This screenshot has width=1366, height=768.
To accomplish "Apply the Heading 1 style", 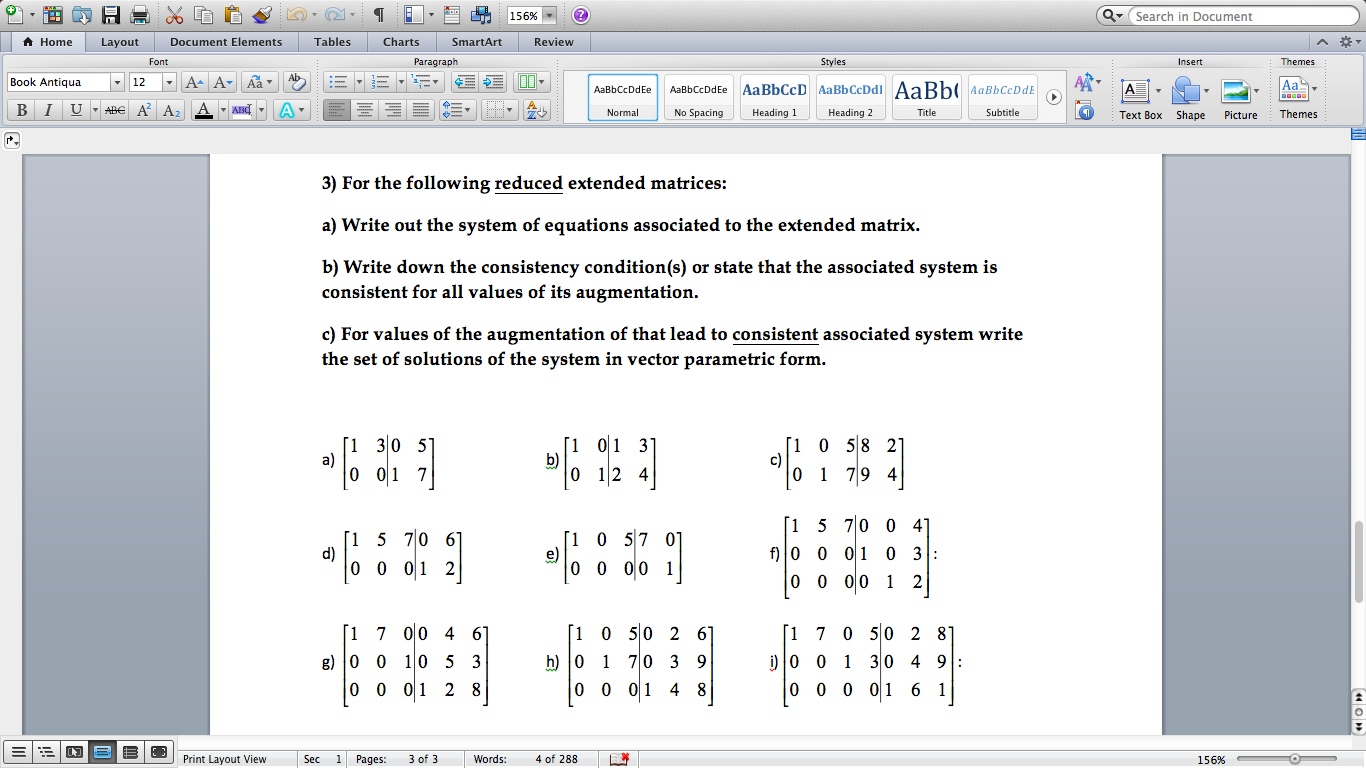I will click(774, 96).
